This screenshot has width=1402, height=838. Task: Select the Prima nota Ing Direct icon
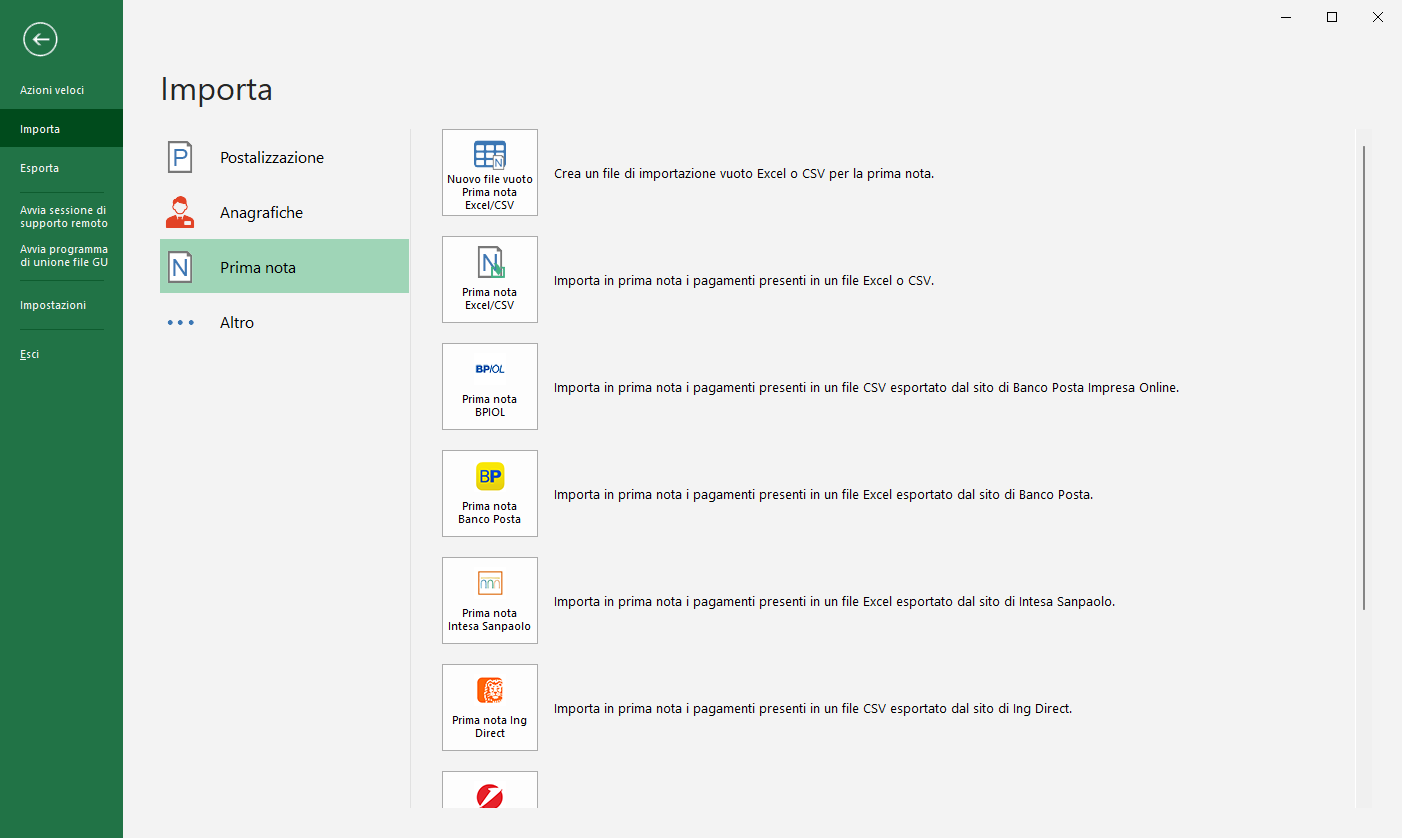(x=490, y=707)
